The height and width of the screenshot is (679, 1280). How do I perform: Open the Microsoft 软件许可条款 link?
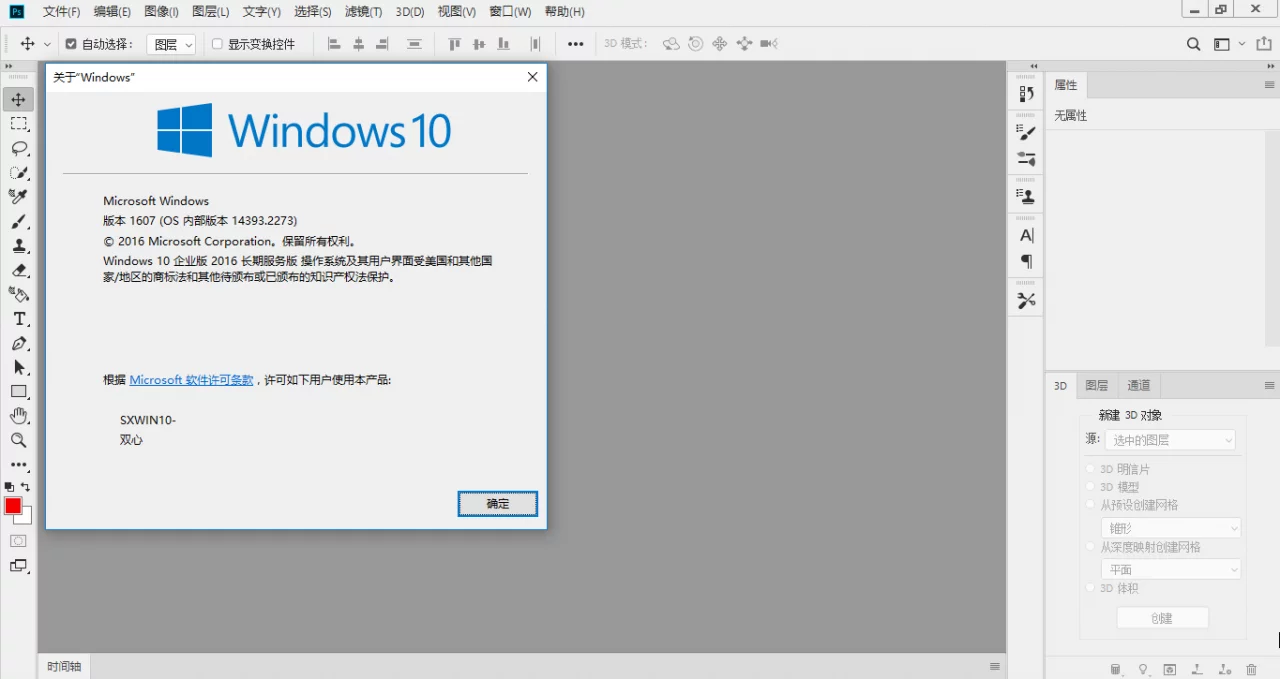pos(191,379)
